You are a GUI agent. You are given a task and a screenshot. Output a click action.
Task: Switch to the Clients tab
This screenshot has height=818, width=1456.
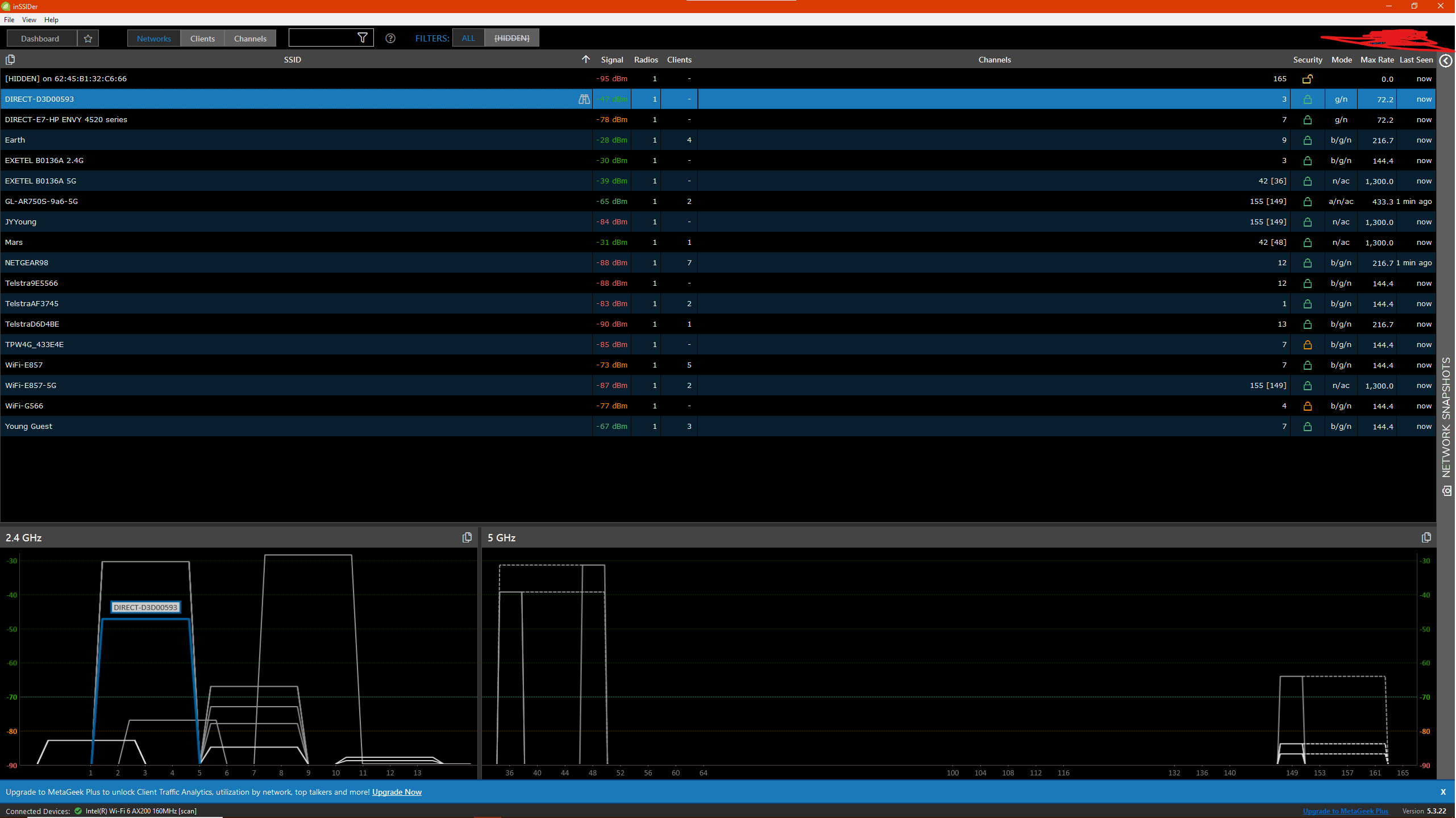[202, 39]
